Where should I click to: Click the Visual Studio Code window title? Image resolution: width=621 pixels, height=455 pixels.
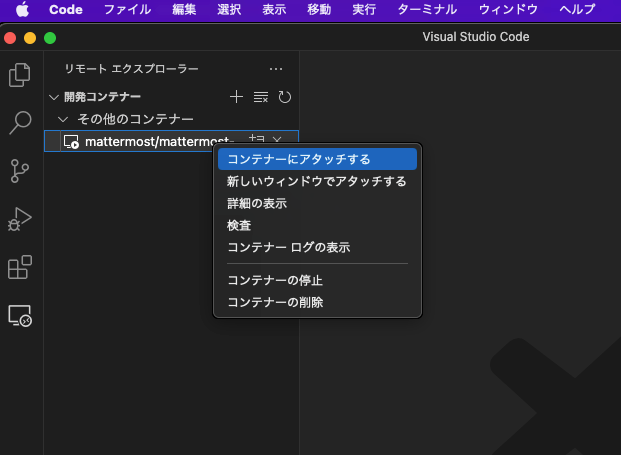point(476,37)
